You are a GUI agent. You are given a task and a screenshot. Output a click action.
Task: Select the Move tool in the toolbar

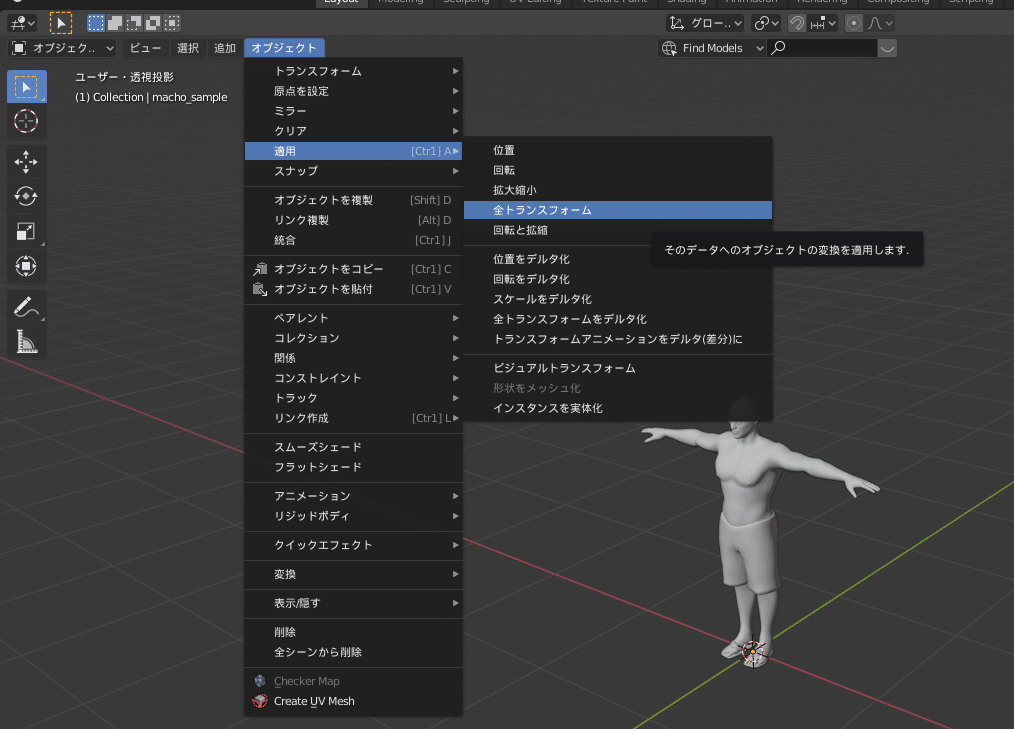(x=26, y=160)
